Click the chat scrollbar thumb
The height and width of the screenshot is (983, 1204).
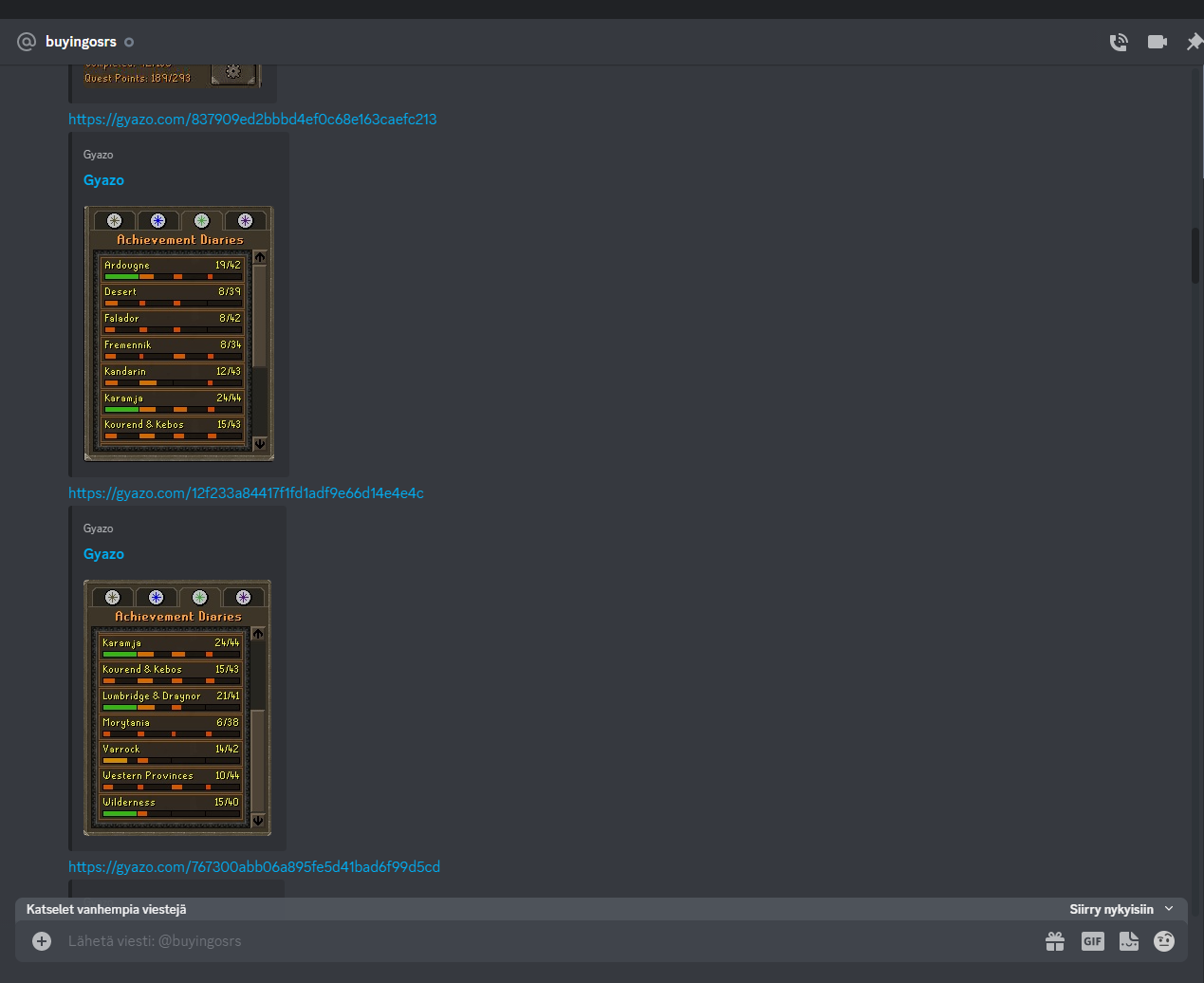click(1195, 255)
